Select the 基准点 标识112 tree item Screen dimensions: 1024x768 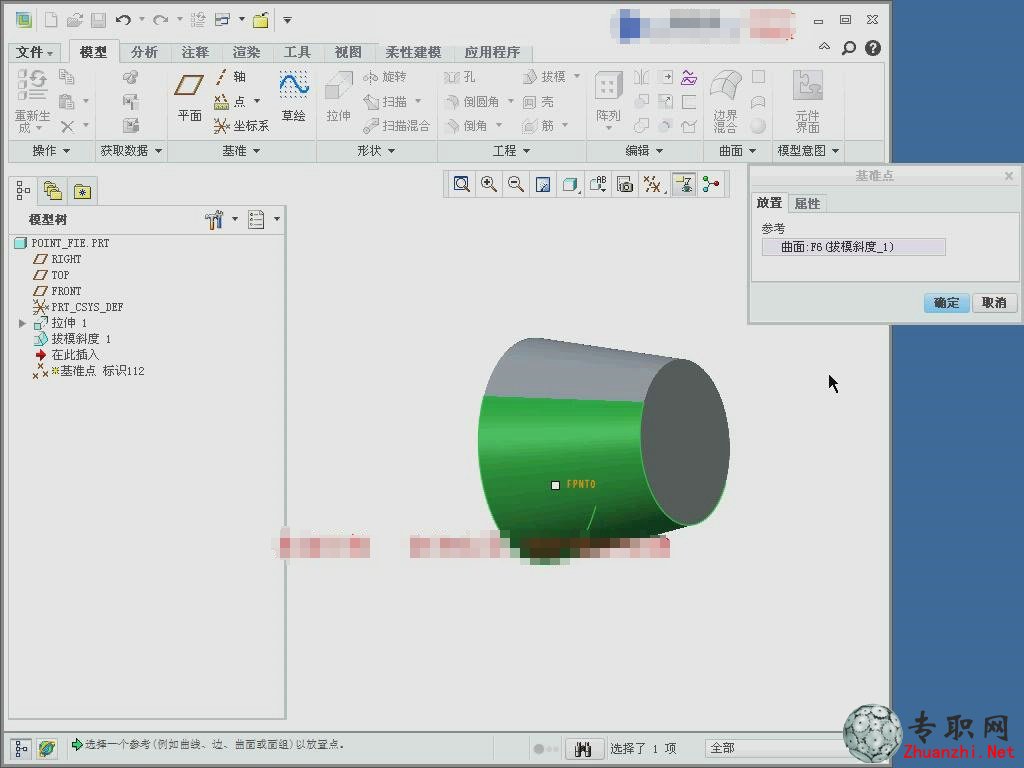pyautogui.click(x=89, y=371)
